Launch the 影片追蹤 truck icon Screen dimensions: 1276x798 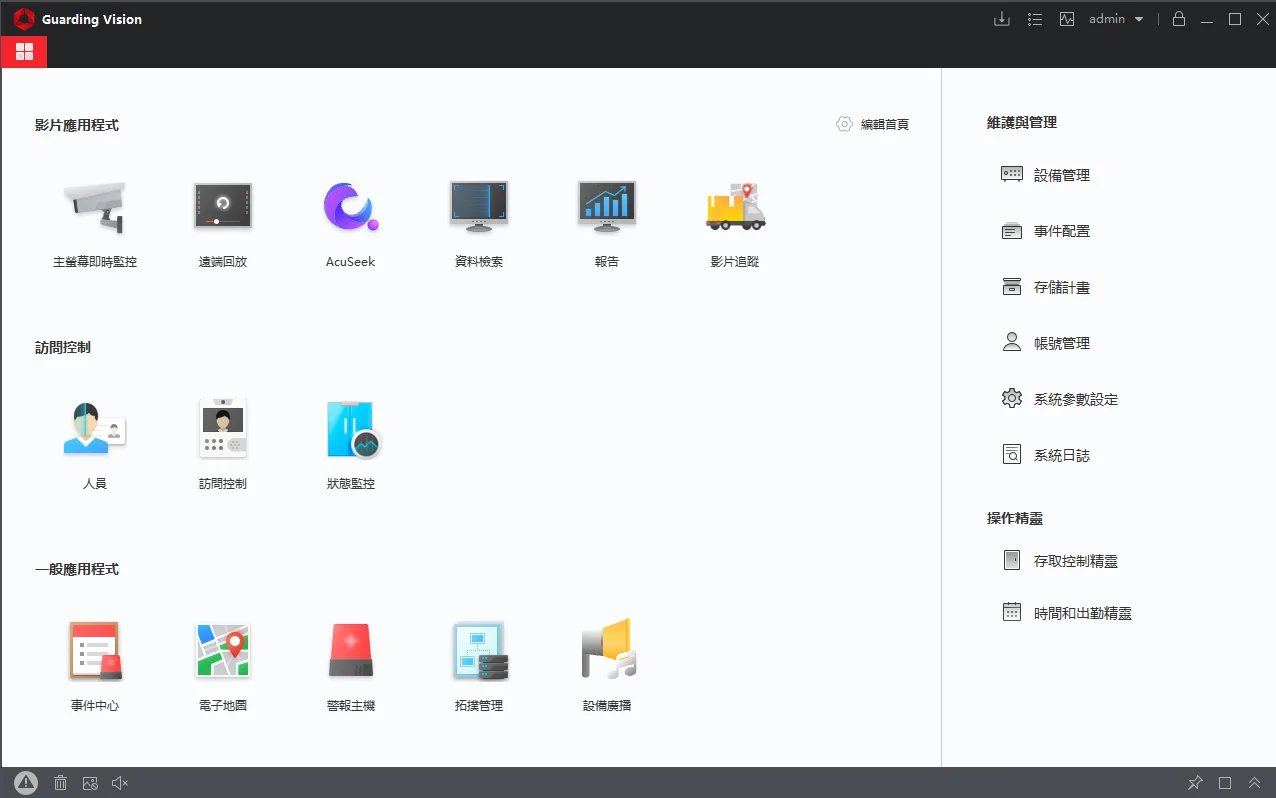pyautogui.click(x=735, y=208)
